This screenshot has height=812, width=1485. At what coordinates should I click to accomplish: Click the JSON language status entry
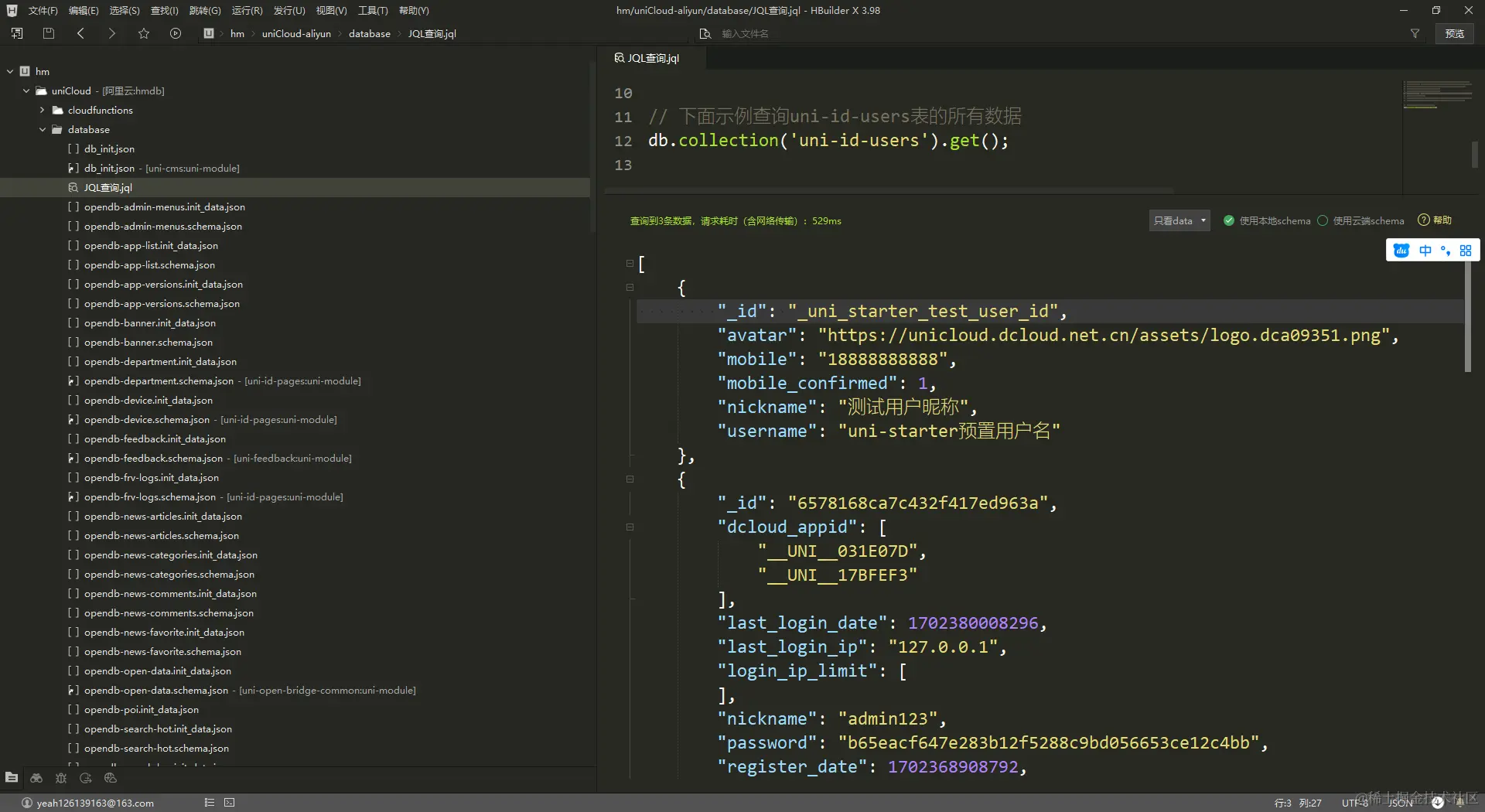(x=1400, y=803)
